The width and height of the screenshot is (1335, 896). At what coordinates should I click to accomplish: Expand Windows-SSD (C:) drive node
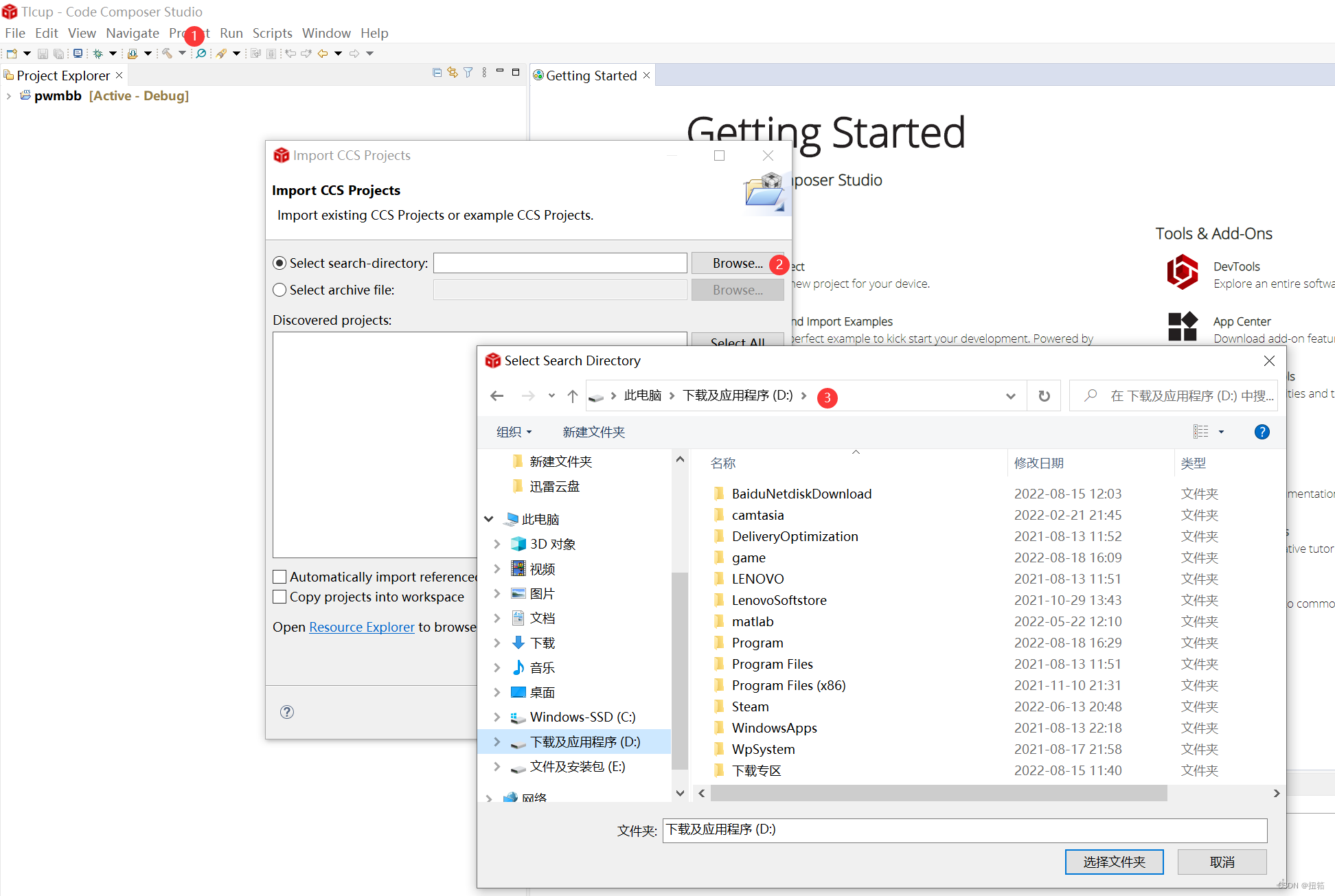click(497, 717)
